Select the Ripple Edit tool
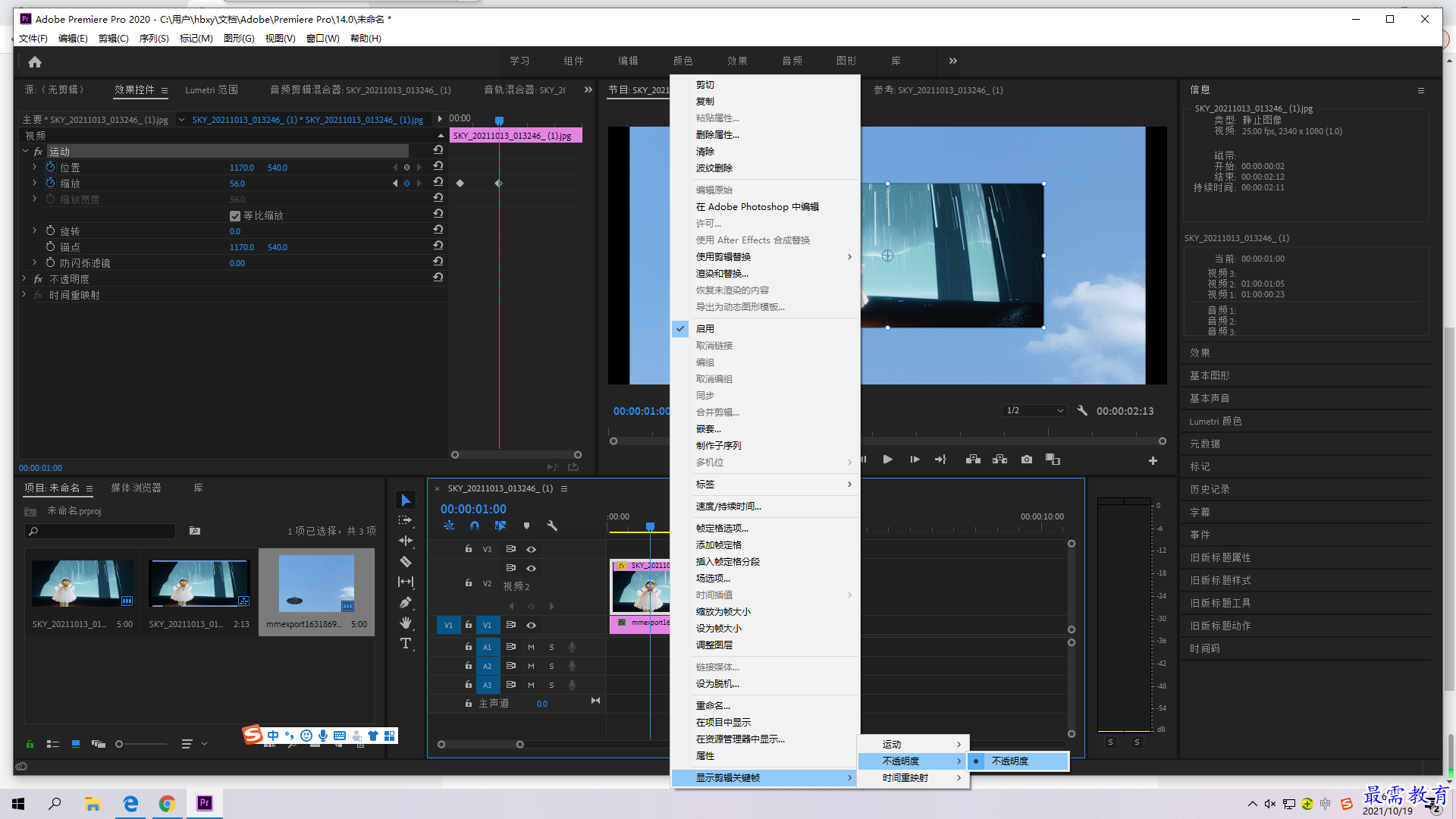1456x819 pixels. coord(406,541)
